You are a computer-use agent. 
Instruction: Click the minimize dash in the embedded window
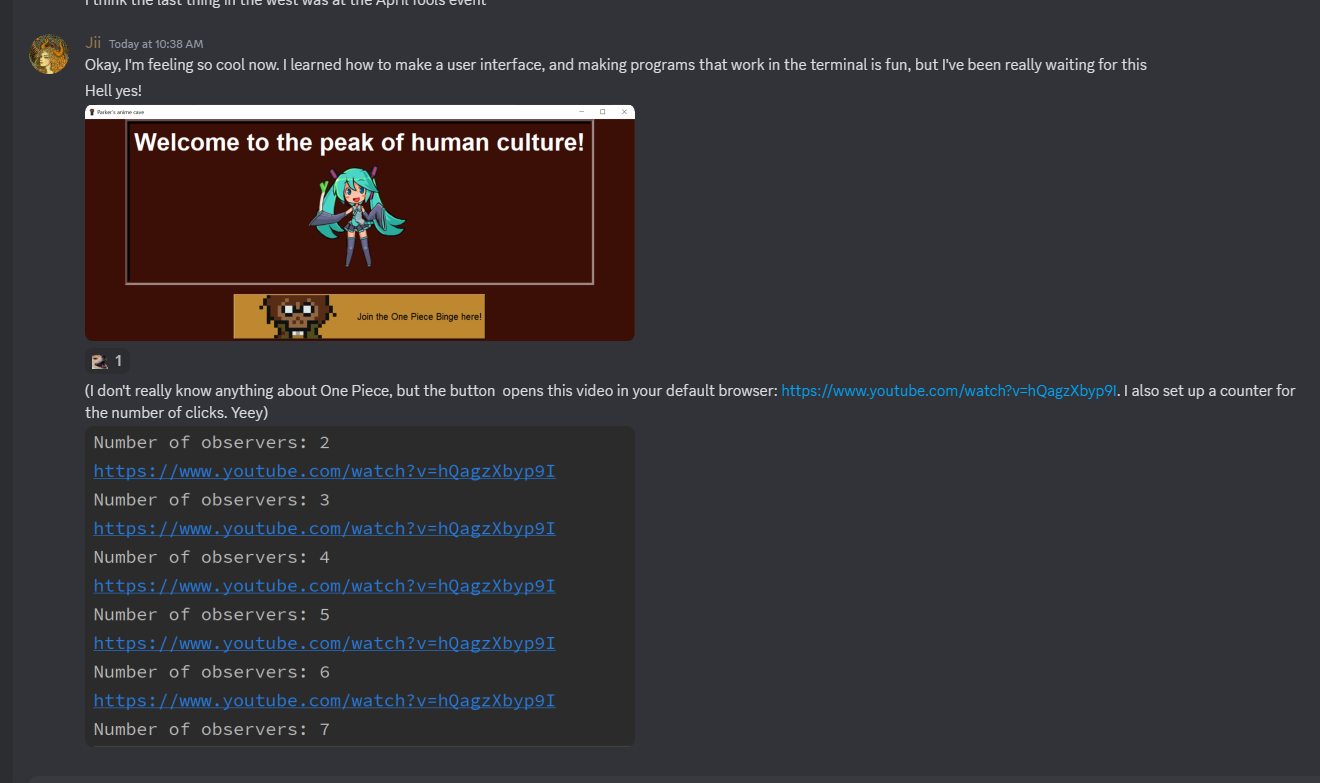[x=581, y=112]
